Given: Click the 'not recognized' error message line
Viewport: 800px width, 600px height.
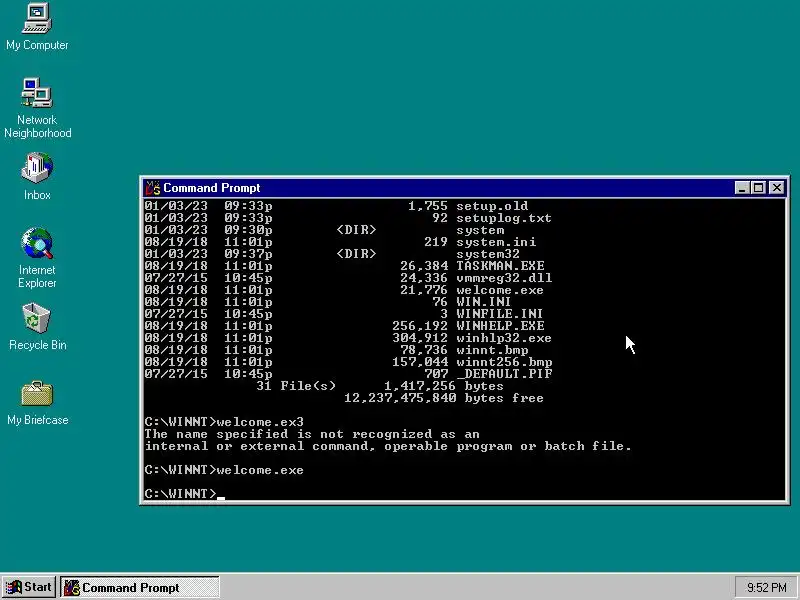Looking at the screenshot, I should point(312,434).
